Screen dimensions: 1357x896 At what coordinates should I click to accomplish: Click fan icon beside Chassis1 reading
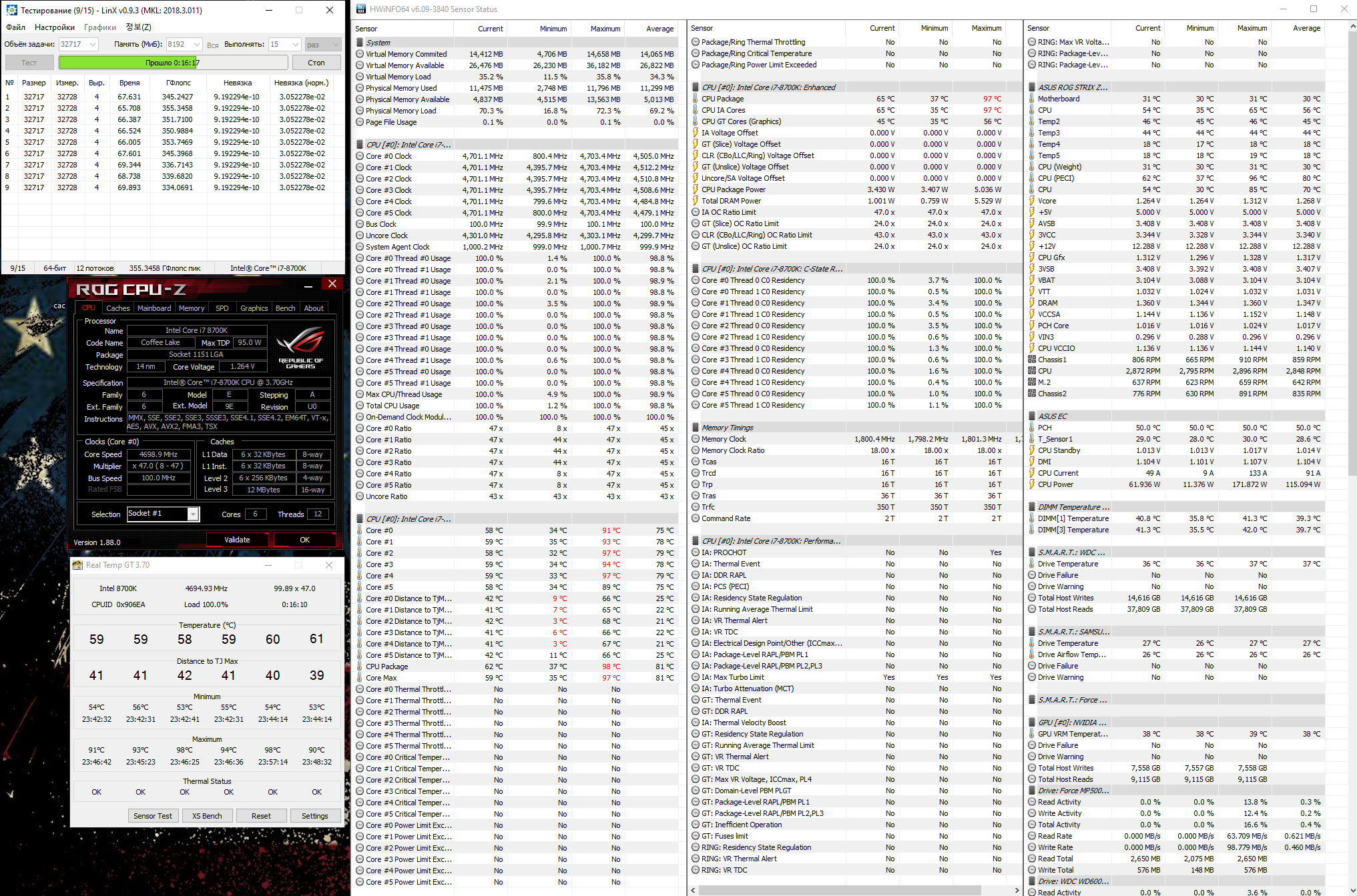coord(1032,360)
